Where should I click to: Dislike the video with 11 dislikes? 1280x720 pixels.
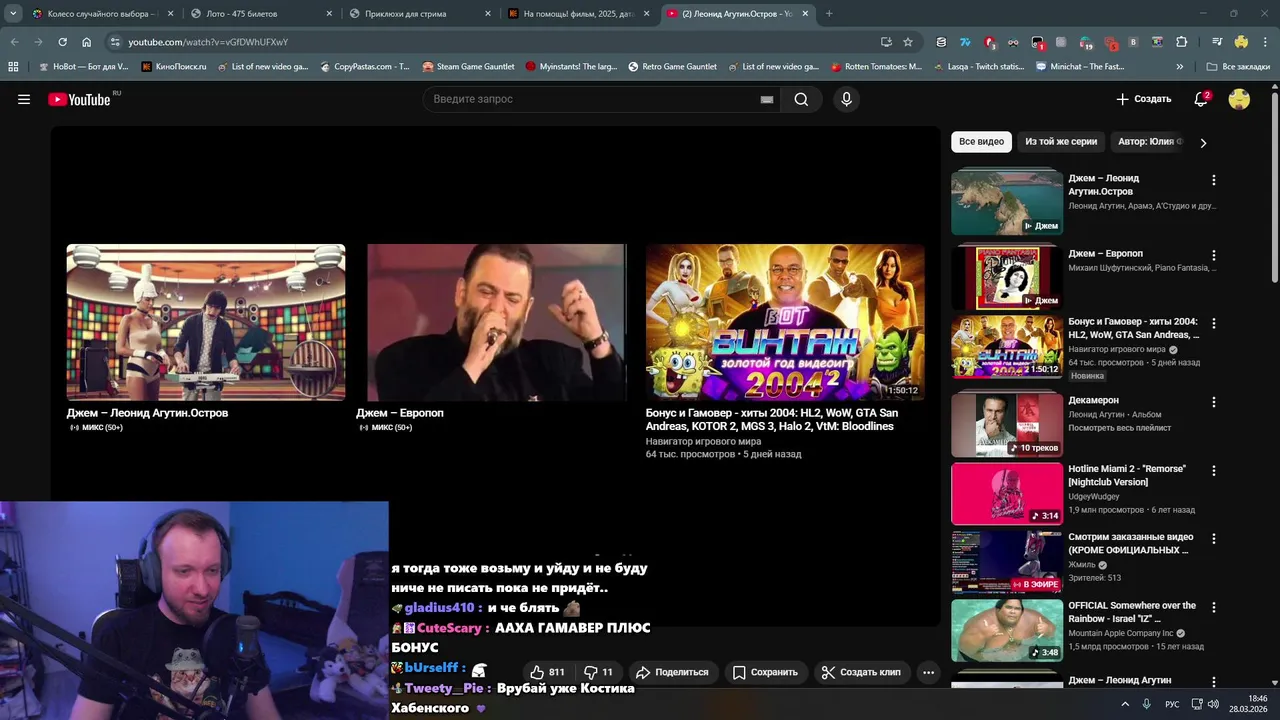coord(599,672)
